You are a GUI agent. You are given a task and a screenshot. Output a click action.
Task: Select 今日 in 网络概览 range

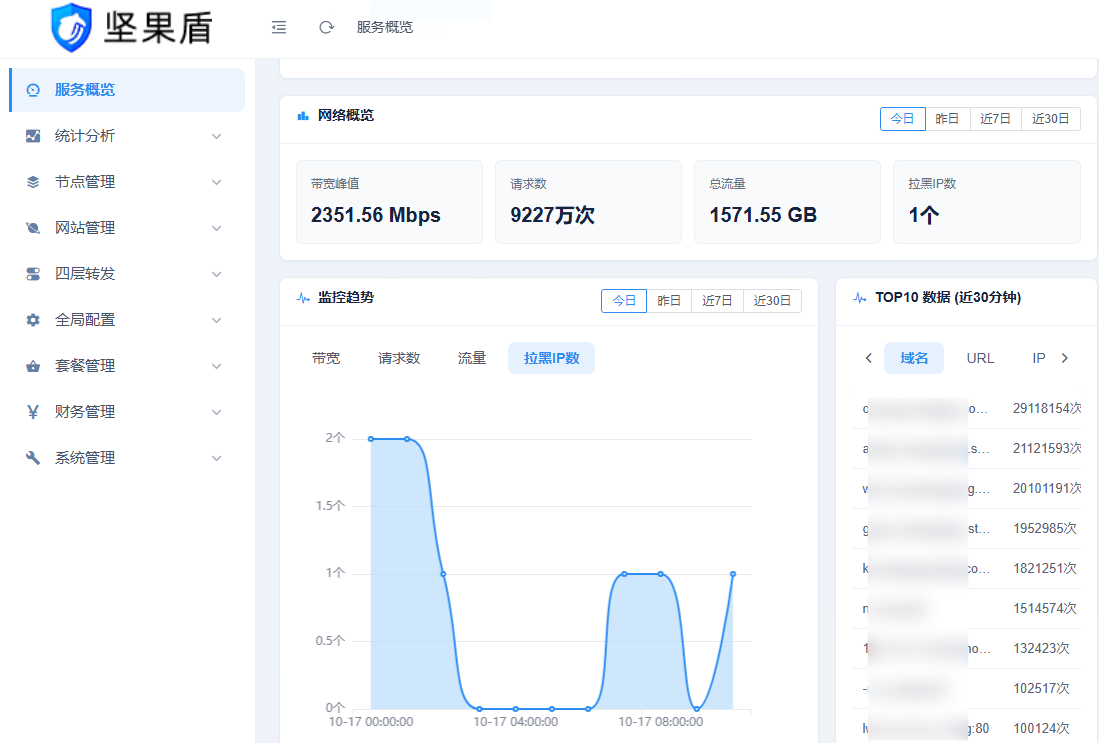tap(902, 118)
